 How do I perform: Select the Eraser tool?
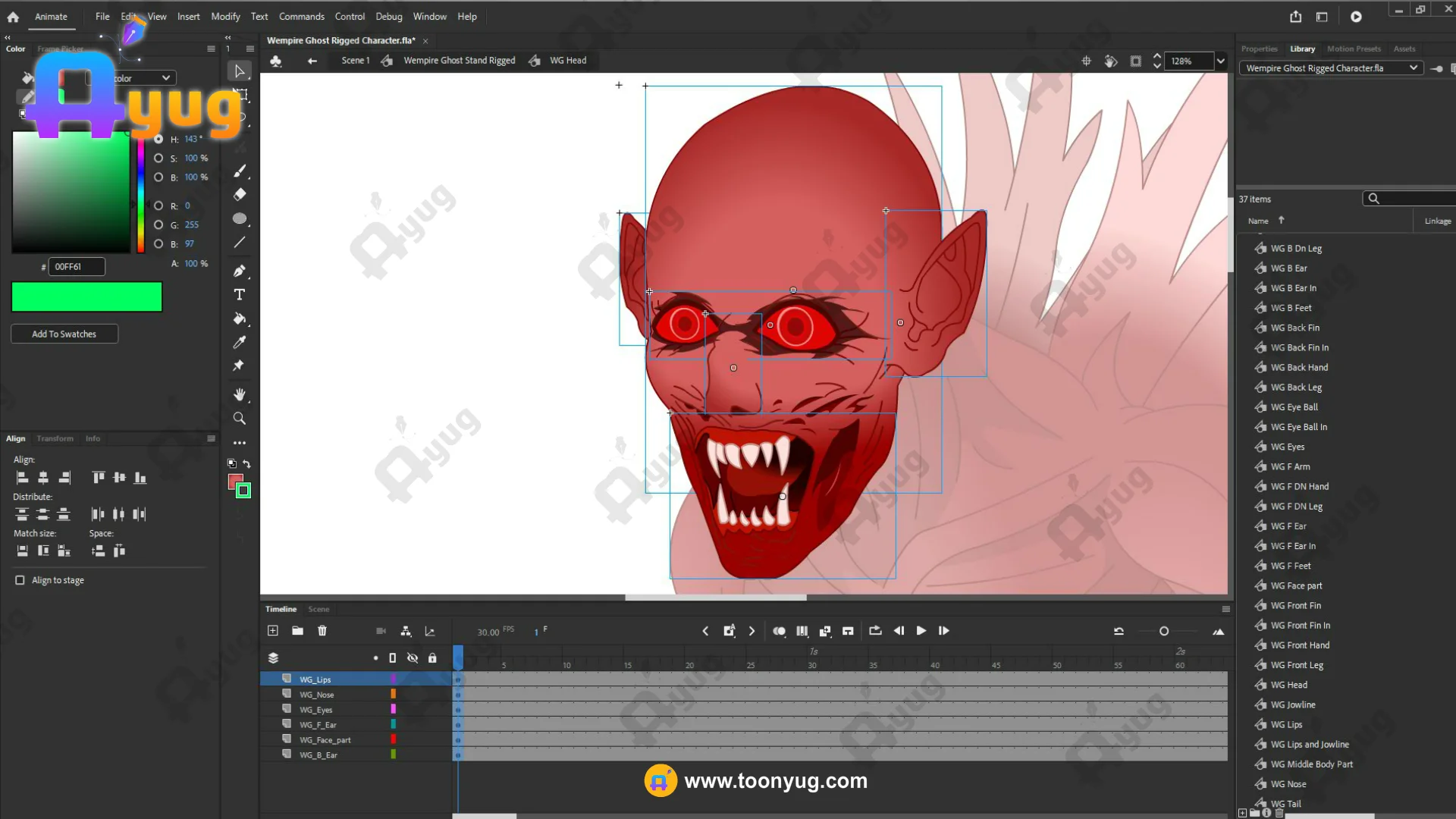pyautogui.click(x=240, y=195)
